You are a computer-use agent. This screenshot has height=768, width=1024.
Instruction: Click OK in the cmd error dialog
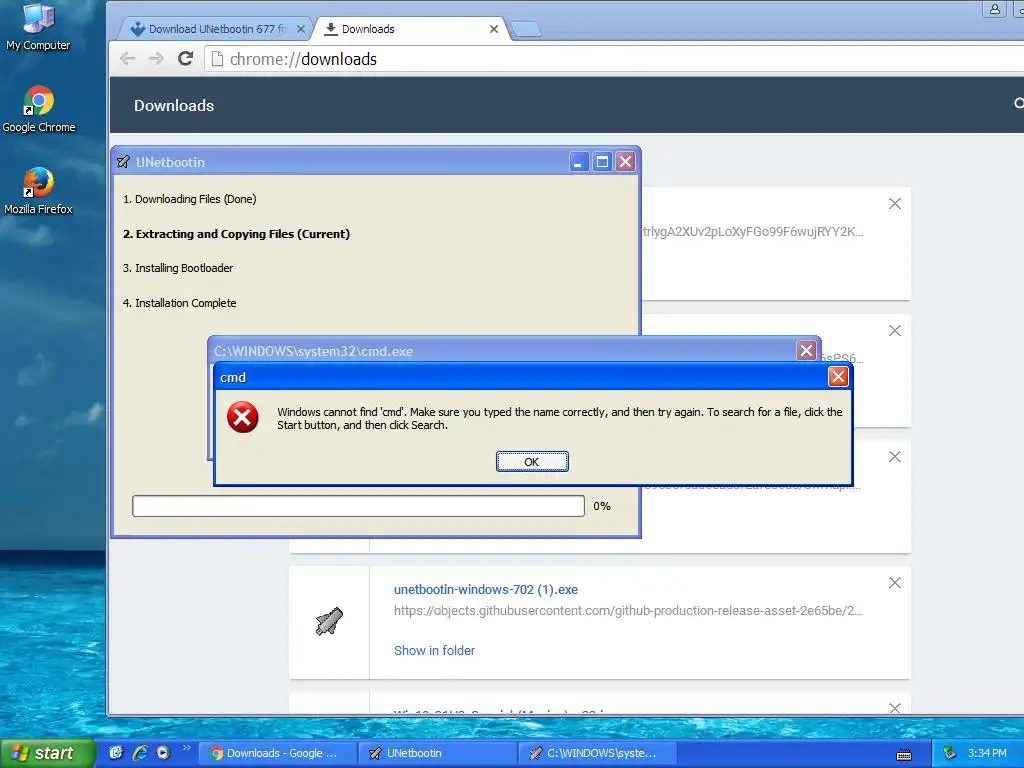click(x=532, y=462)
